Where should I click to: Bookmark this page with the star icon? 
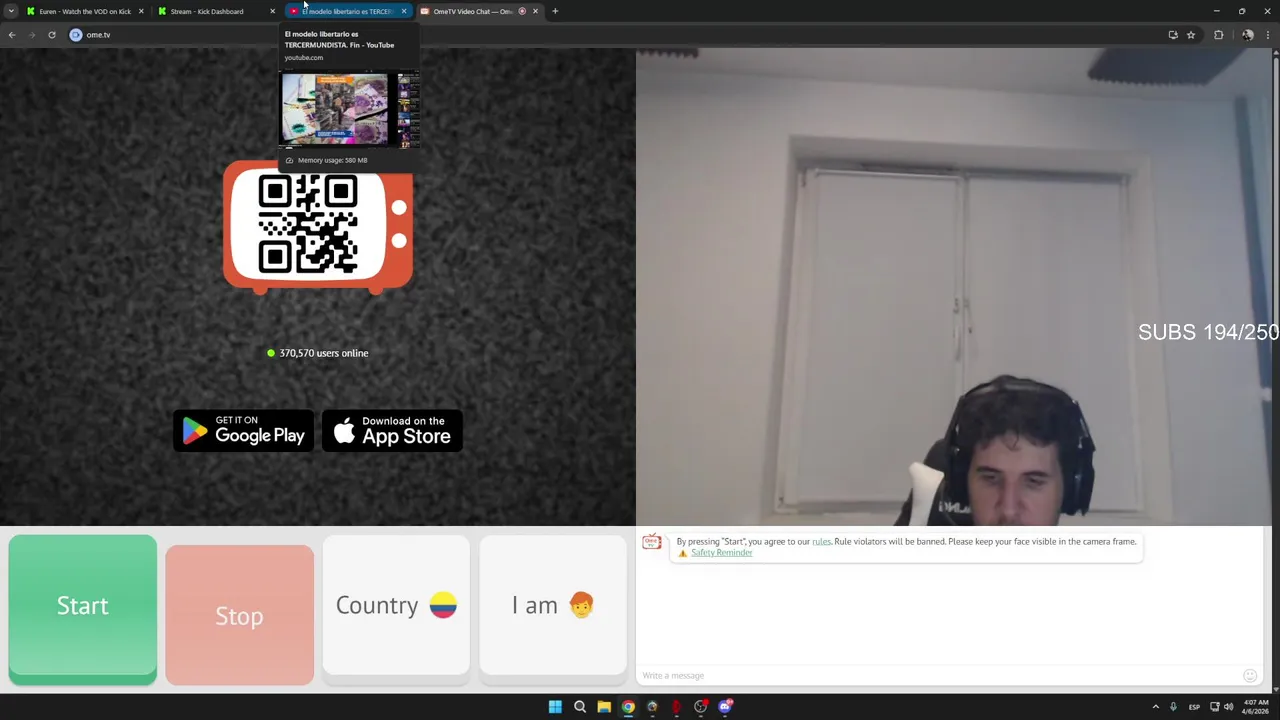[x=1191, y=35]
